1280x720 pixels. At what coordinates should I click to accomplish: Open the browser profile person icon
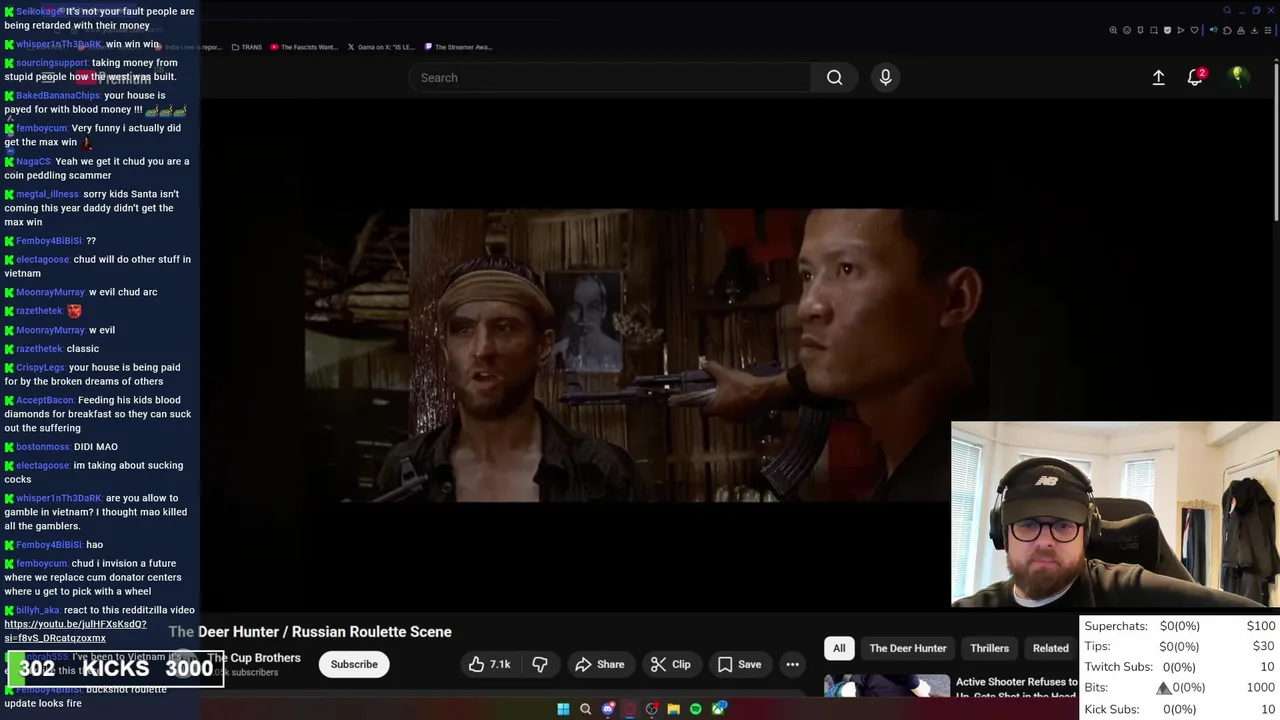(x=1241, y=30)
